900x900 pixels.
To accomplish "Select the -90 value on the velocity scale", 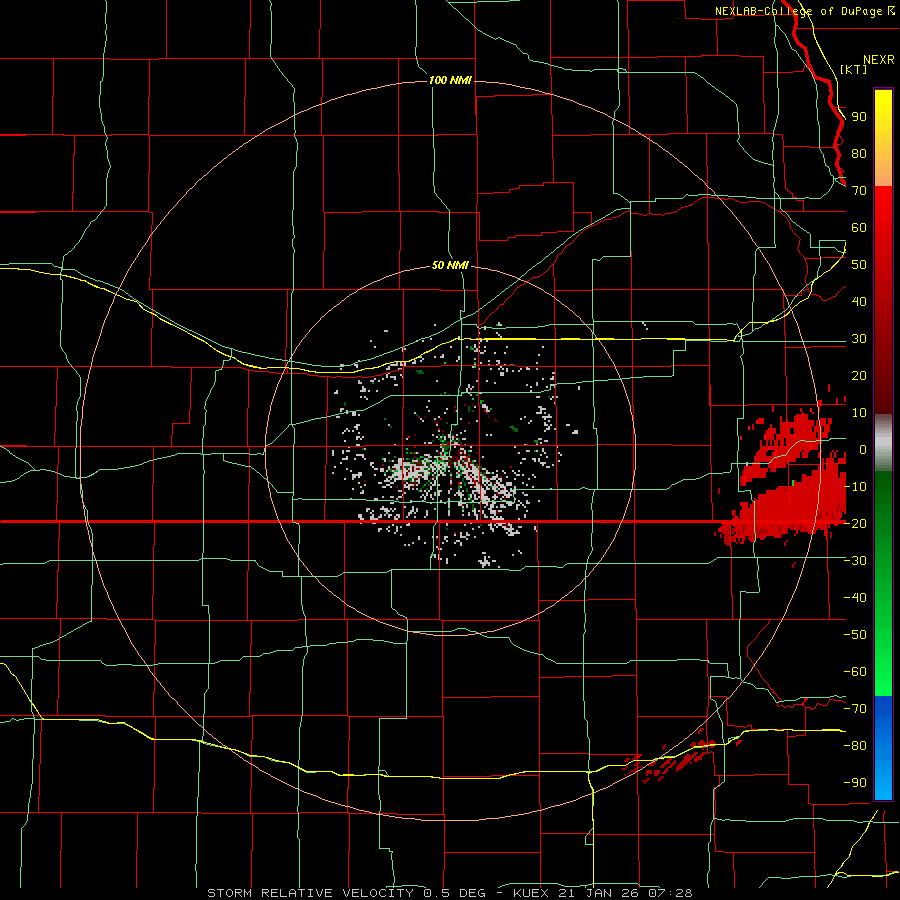I will pyautogui.click(x=855, y=783).
